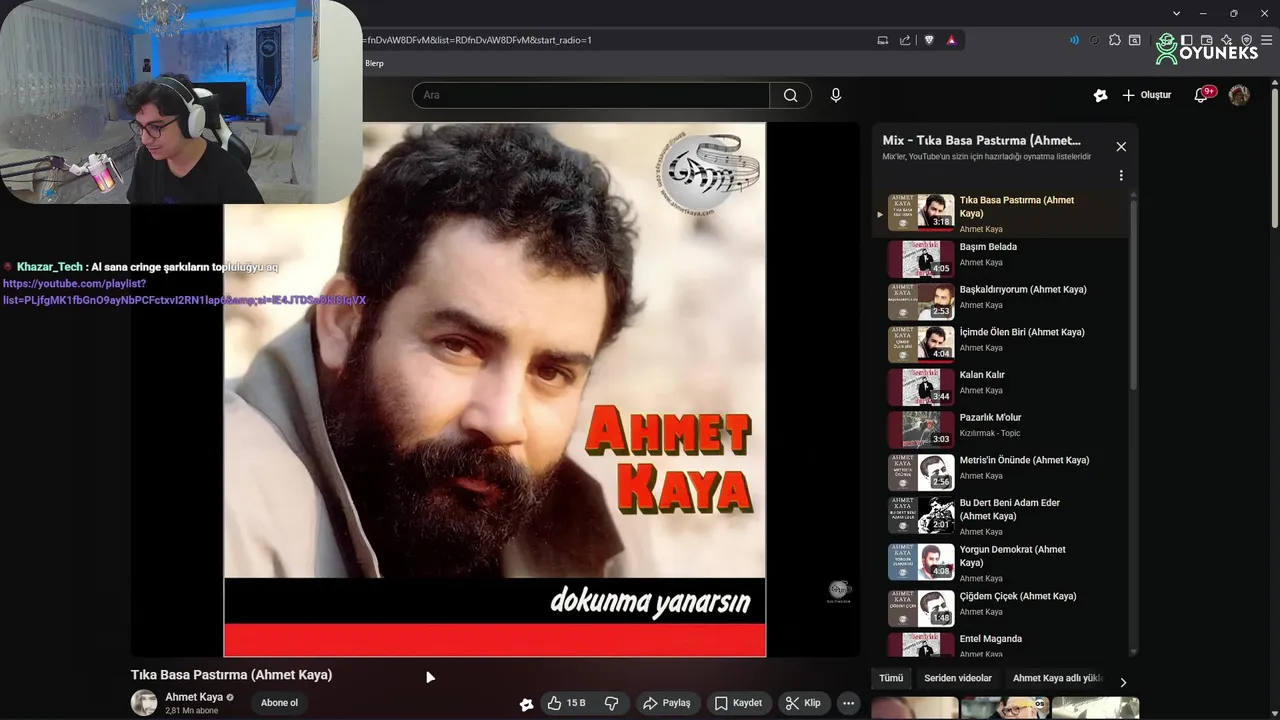Screen dimensions: 1280x720
Task: Click the video title Tıka Basa Pastırma
Action: tap(231, 675)
